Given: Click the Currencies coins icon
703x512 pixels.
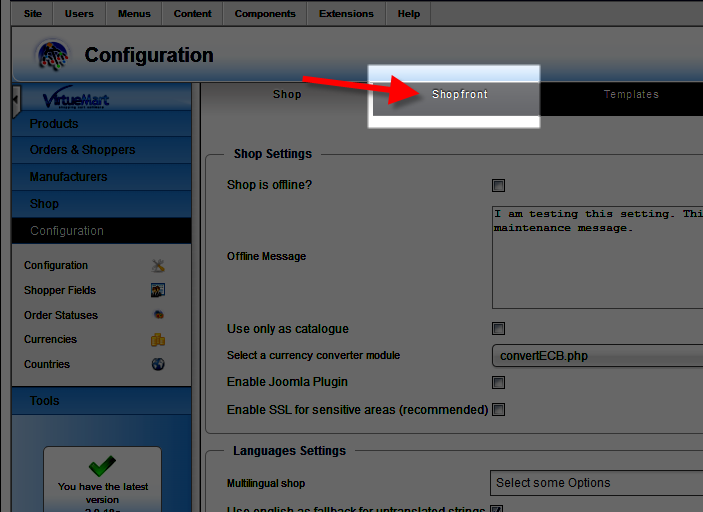Looking at the screenshot, I should click(x=157, y=340).
